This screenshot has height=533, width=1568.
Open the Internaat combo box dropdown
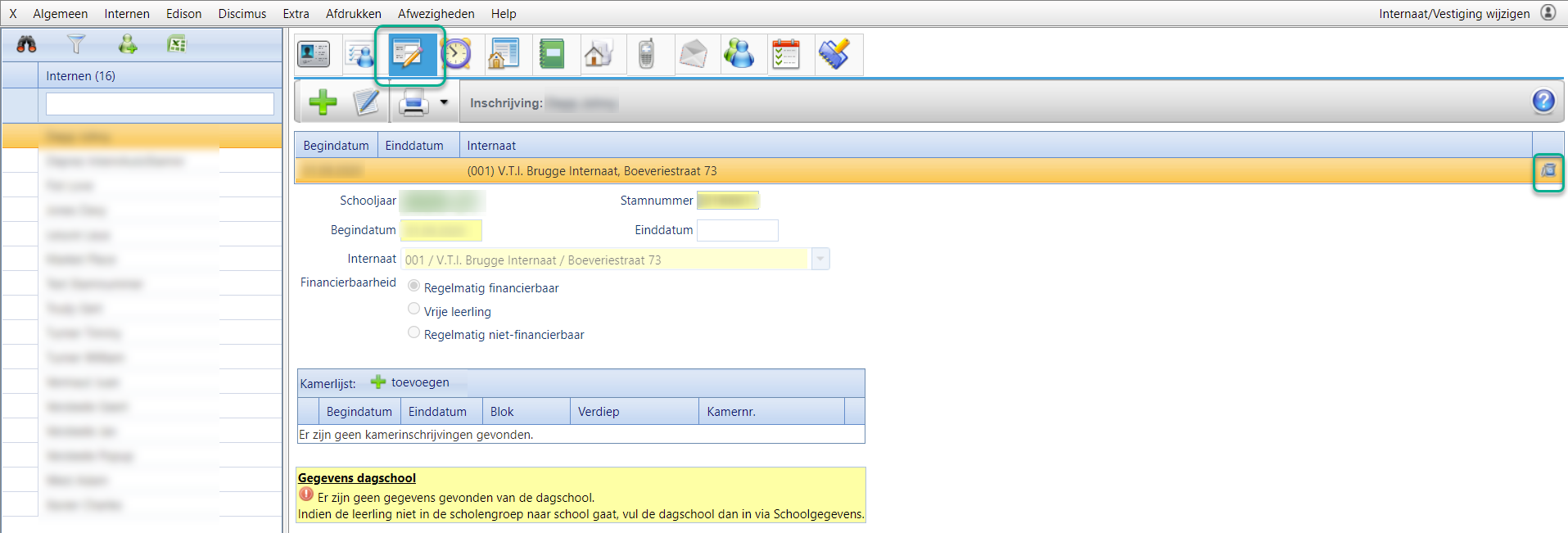pos(820,260)
